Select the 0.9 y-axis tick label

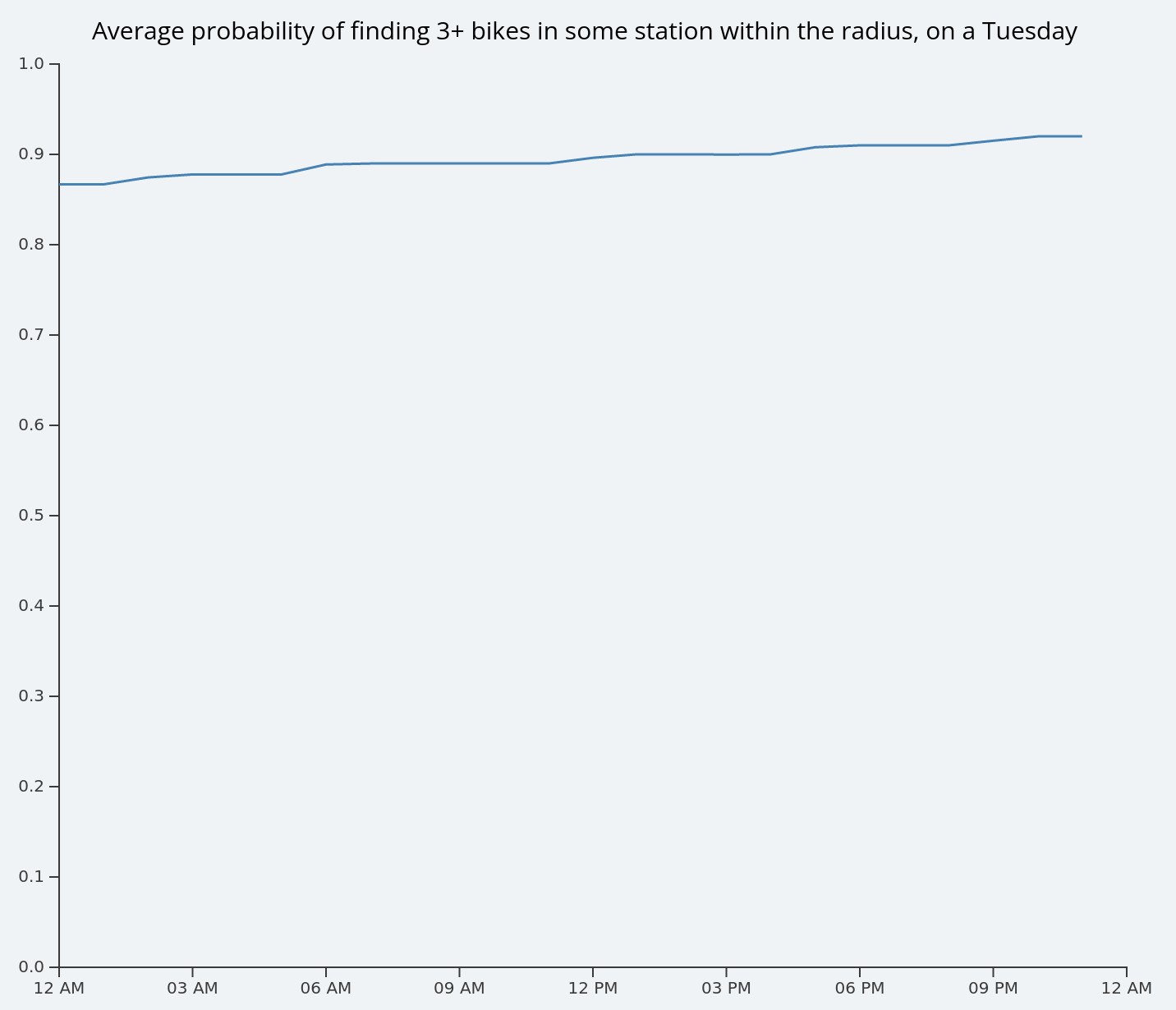click(30, 154)
